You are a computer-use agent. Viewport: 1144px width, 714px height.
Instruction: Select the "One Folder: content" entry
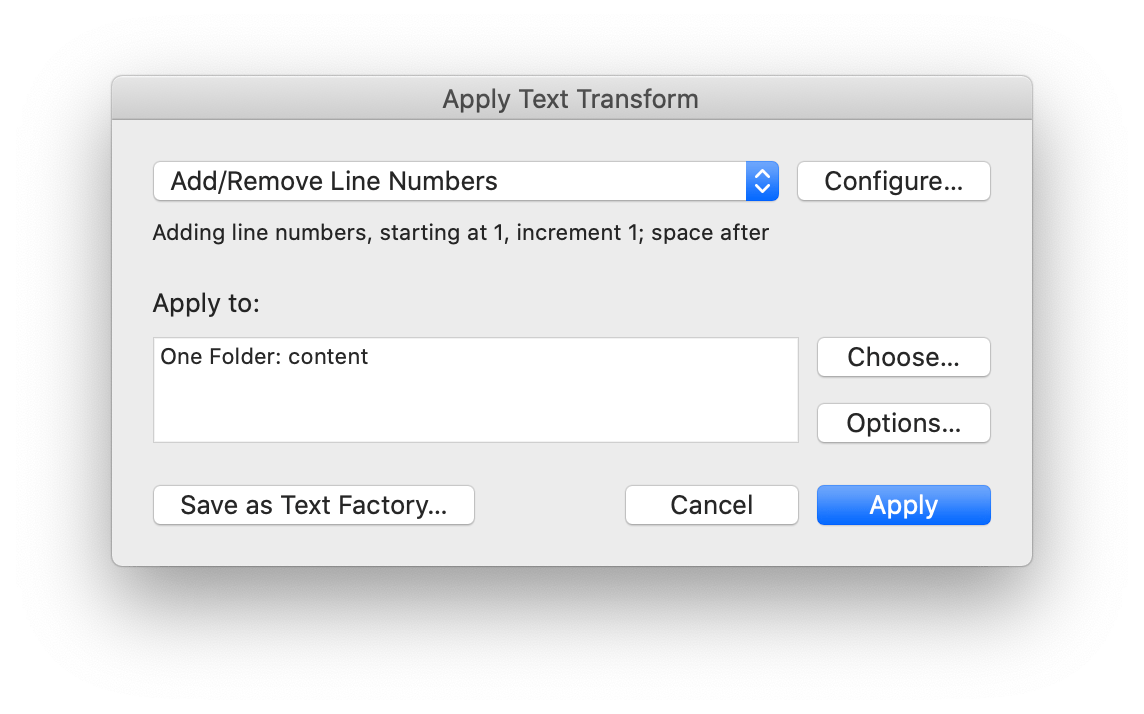pyautogui.click(x=264, y=357)
